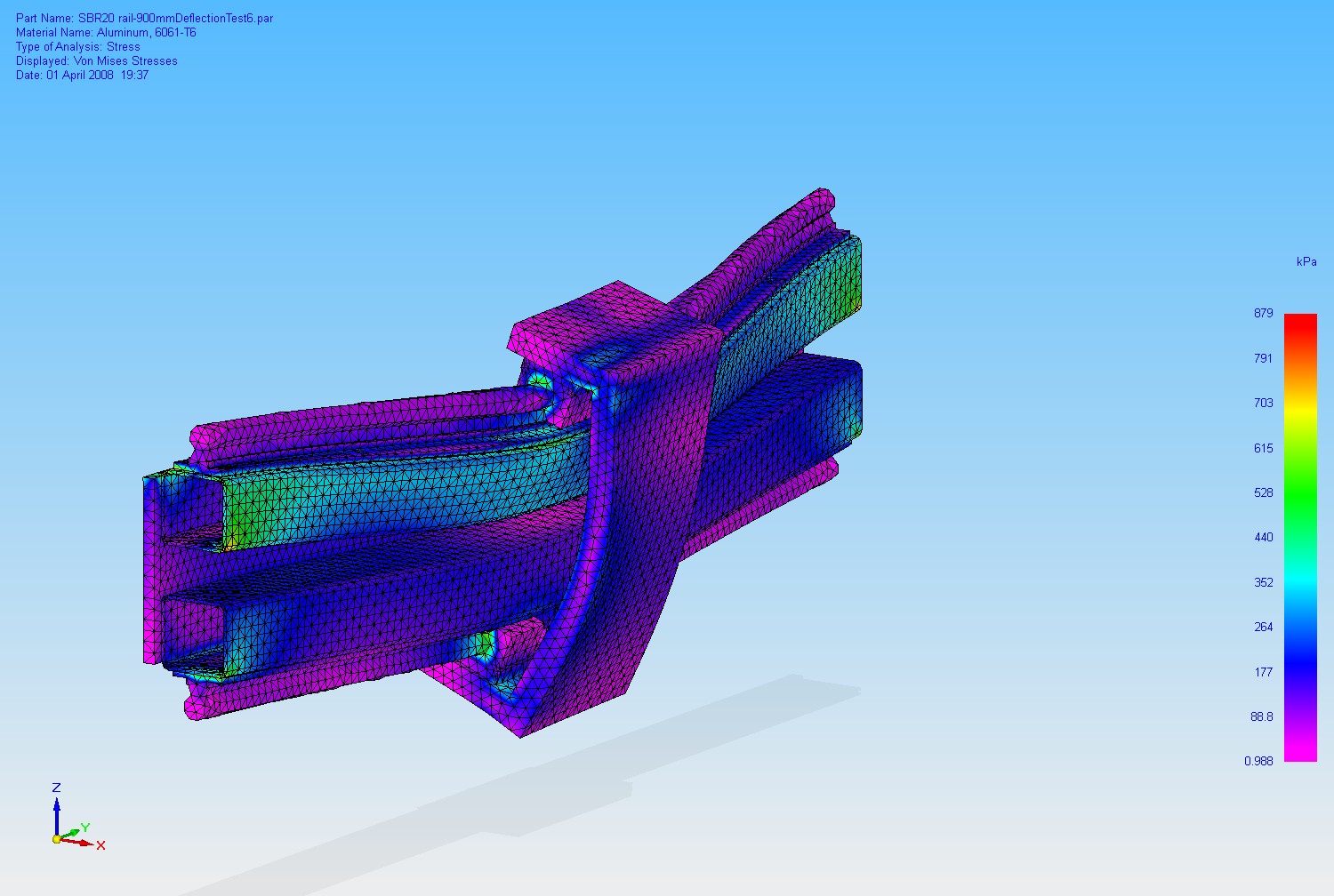The width and height of the screenshot is (1334, 896).
Task: Click the Material Name Aluminum 6061-T6 line
Action: (106, 33)
